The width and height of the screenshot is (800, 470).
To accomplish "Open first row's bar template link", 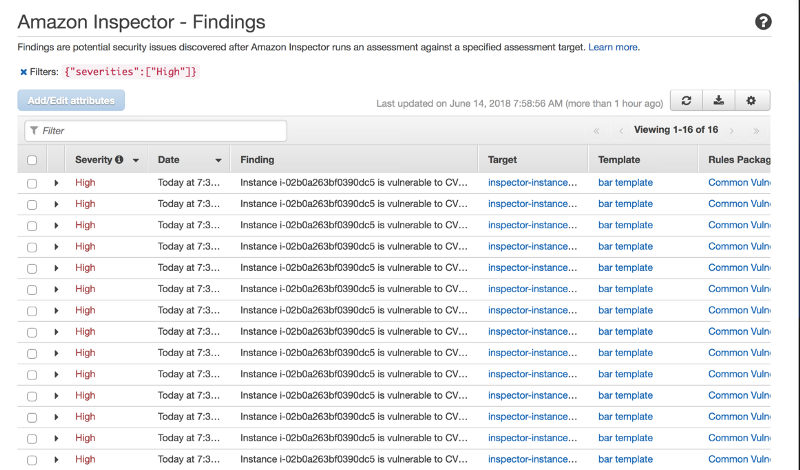I will pos(625,183).
